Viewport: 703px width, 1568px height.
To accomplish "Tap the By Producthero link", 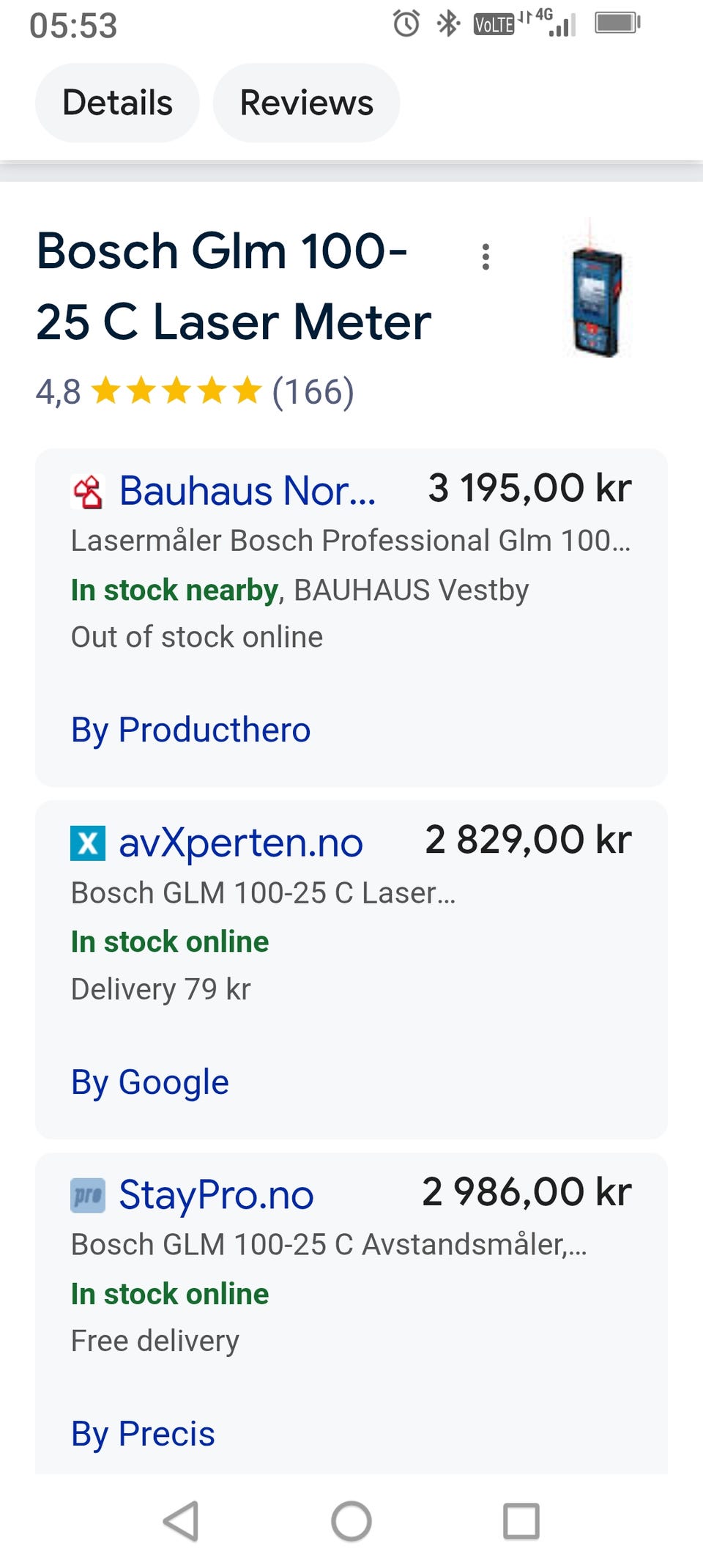I will [190, 730].
